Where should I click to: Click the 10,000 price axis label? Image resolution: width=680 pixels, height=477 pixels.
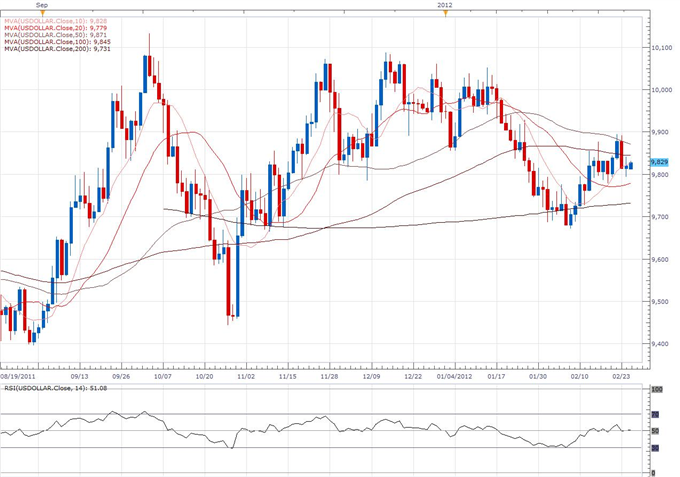659,89
